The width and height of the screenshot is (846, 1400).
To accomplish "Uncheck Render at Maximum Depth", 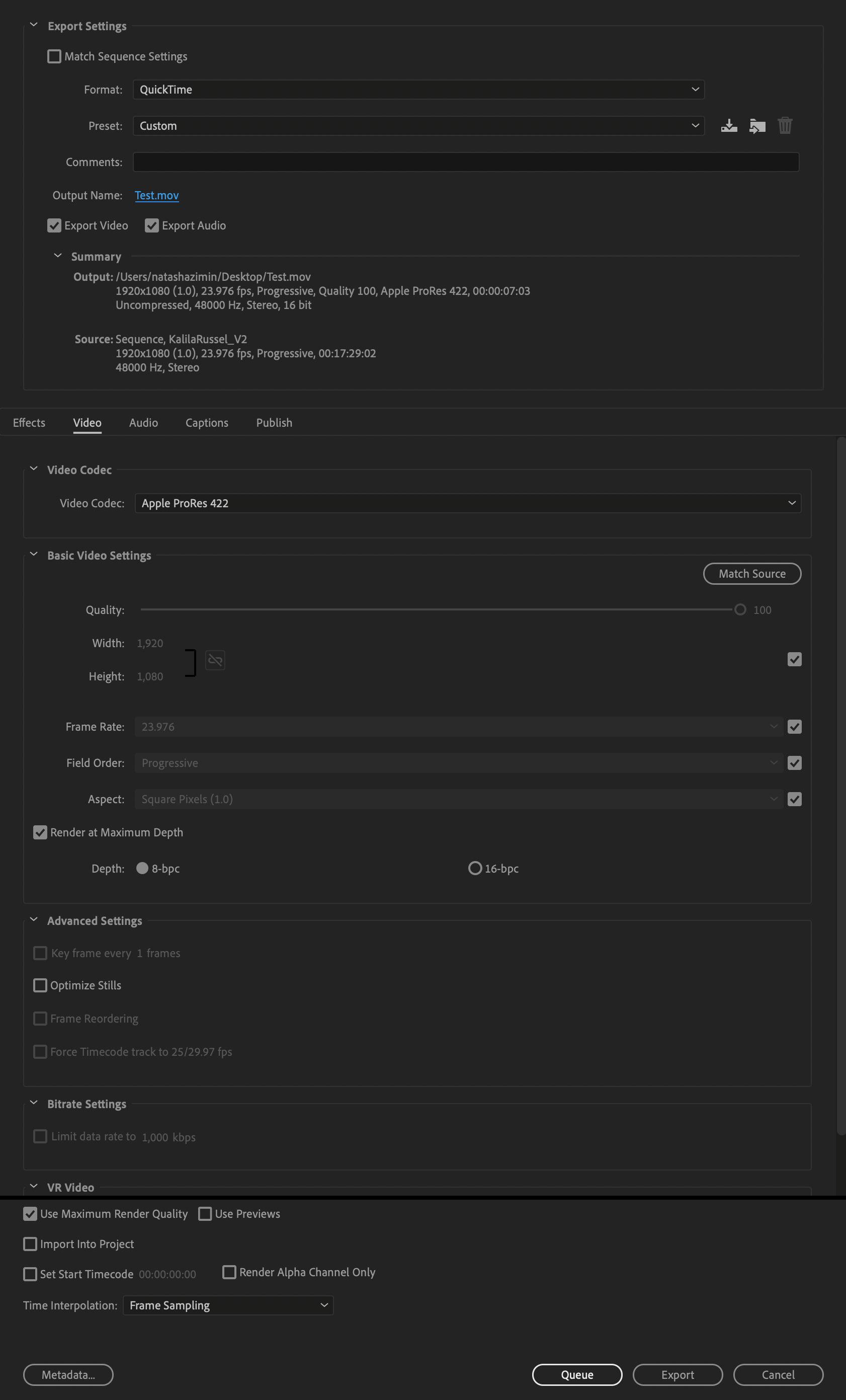I will coord(40,832).
